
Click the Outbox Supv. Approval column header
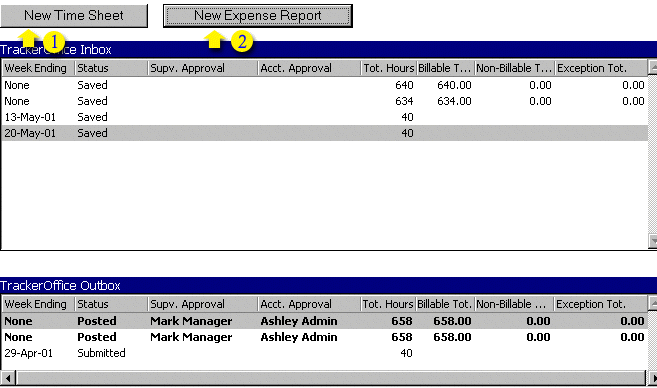point(203,304)
